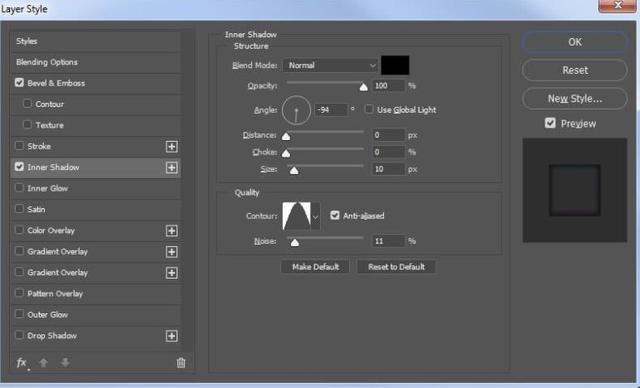Click Reset to Default button

(396, 267)
